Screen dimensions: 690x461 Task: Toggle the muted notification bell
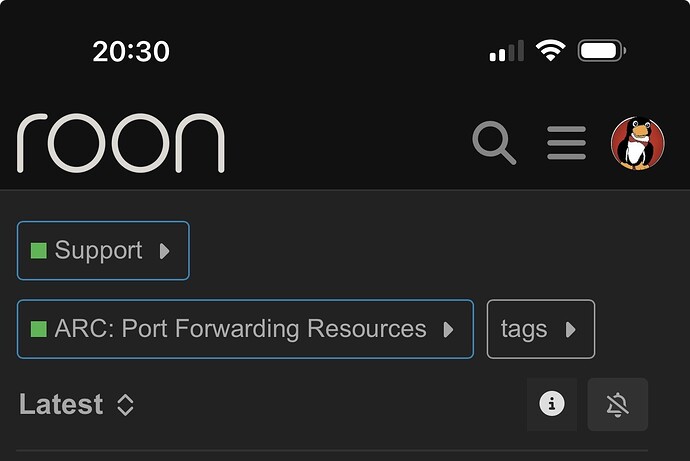[618, 404]
